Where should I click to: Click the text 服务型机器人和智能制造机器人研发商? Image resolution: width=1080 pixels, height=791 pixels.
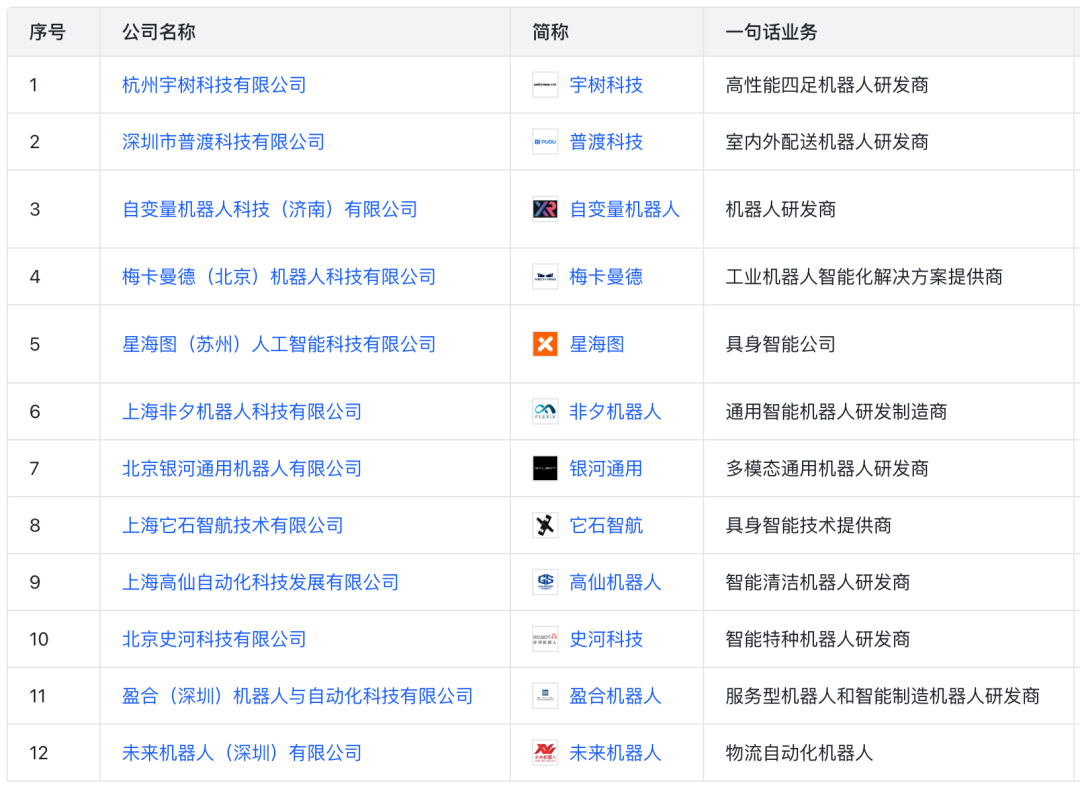coord(883,696)
